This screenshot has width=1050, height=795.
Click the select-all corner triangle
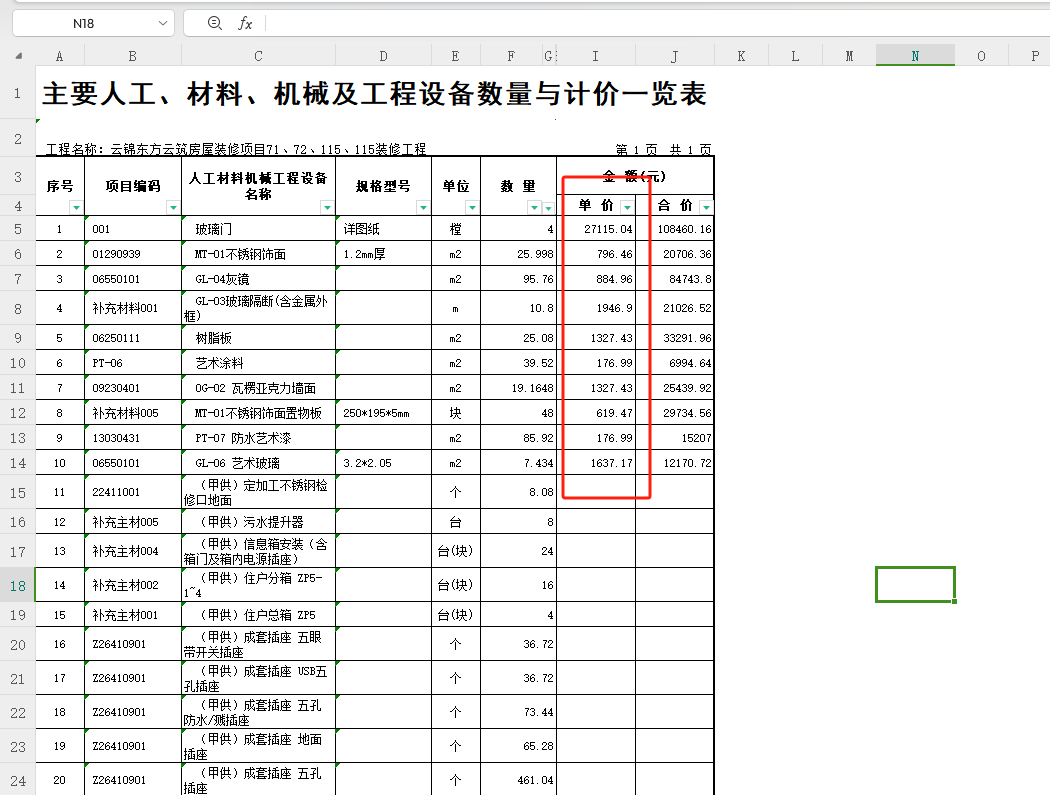tap(19, 56)
